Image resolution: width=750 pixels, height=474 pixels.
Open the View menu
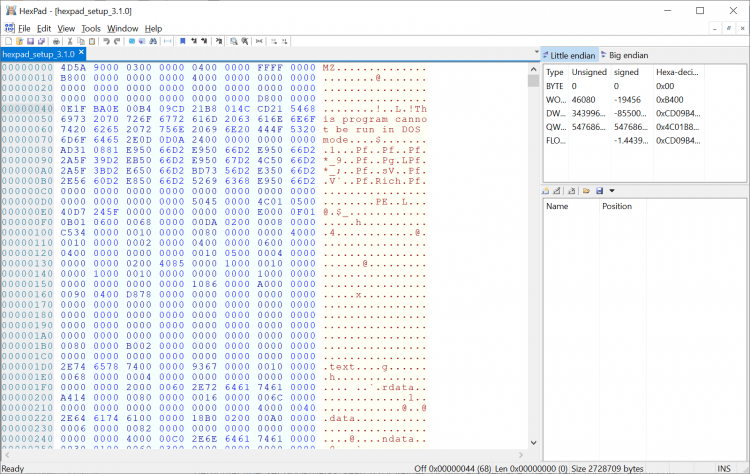point(65,28)
